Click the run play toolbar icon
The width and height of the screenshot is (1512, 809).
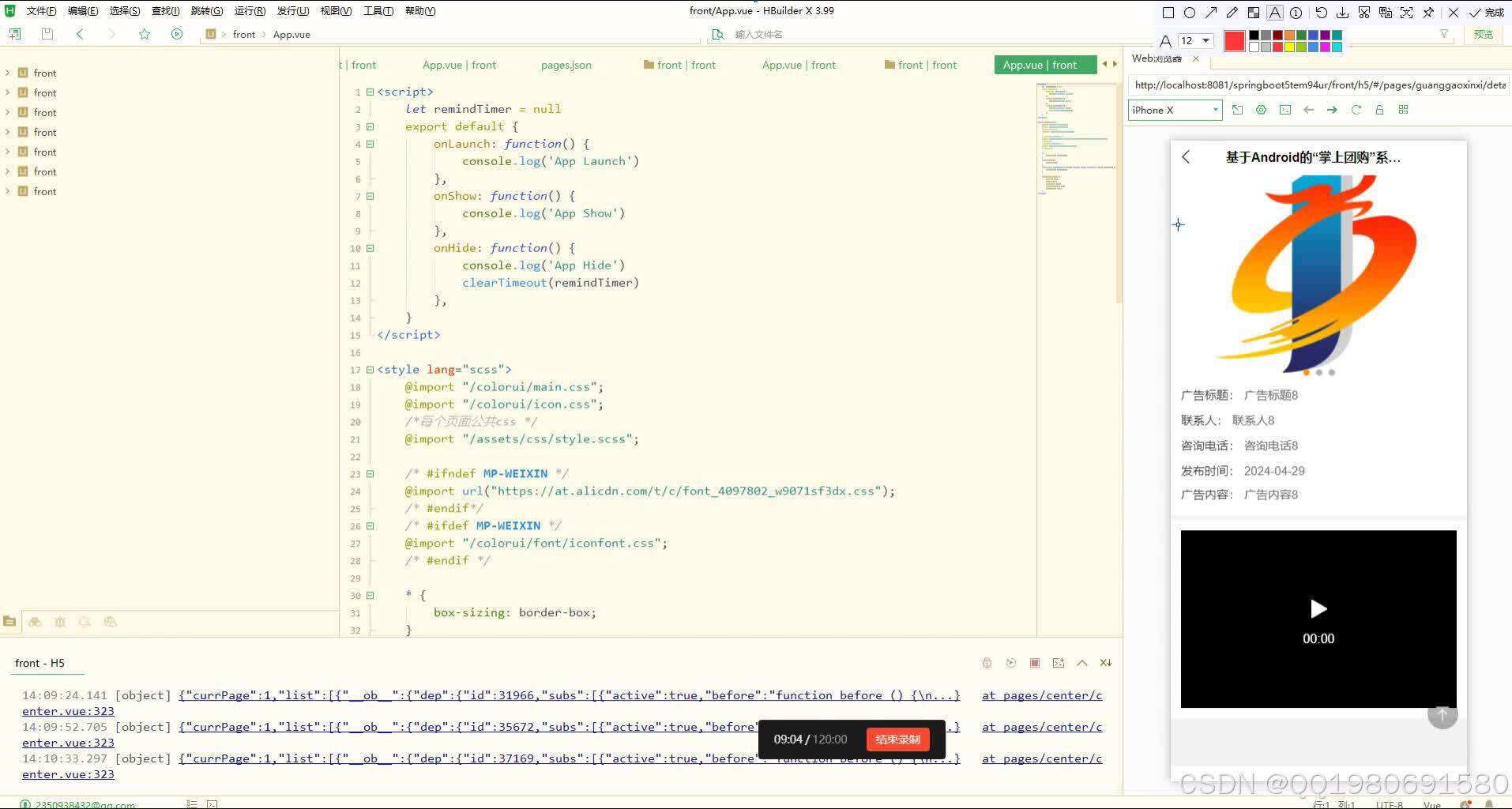(x=177, y=34)
